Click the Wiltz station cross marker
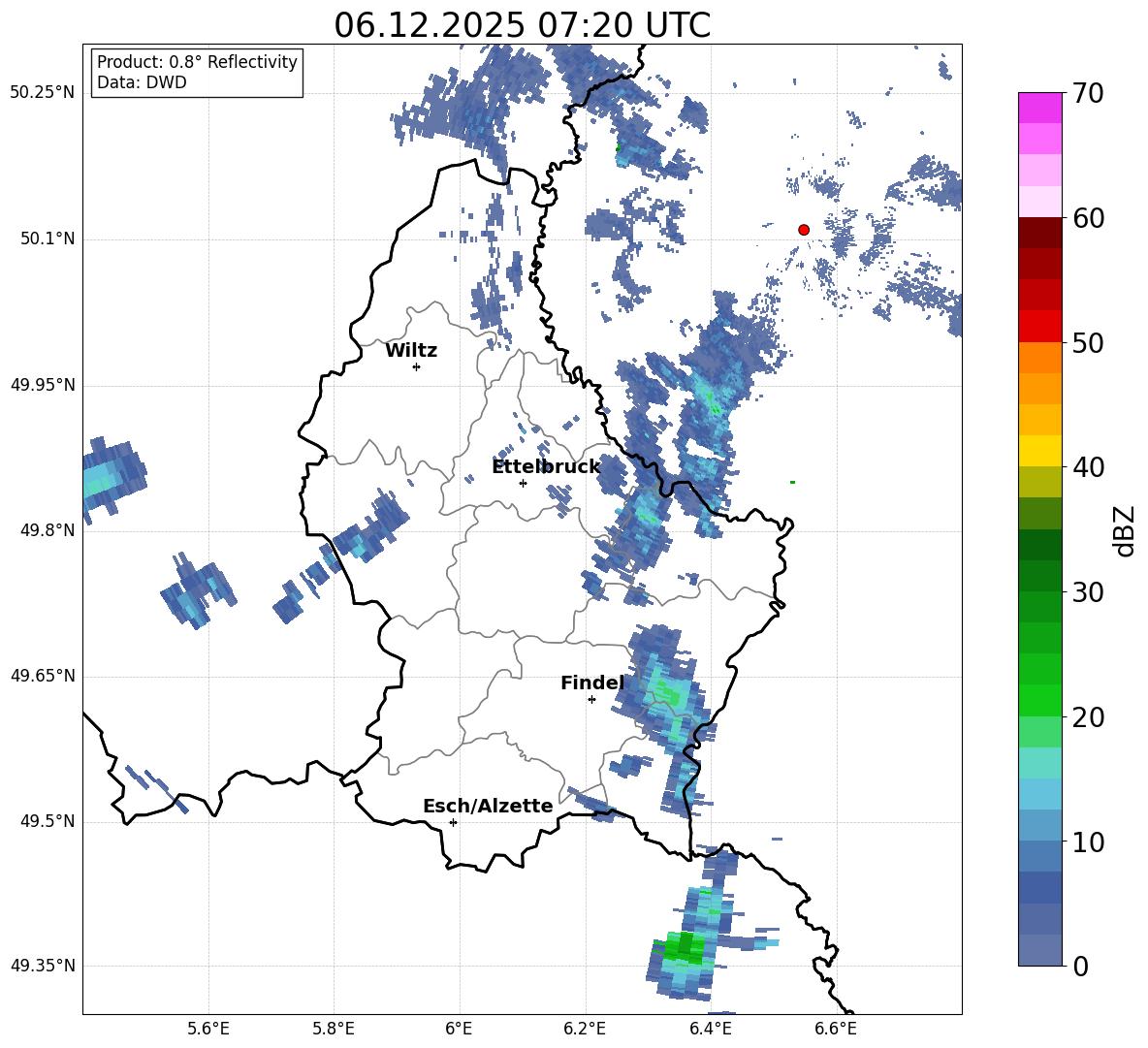Viewport: 1148px width, 1048px height. click(417, 366)
